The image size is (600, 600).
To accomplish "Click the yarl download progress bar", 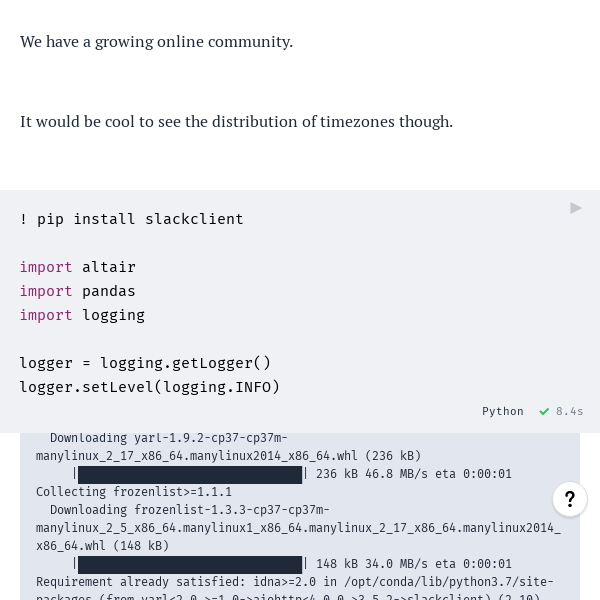I will coord(190,474).
